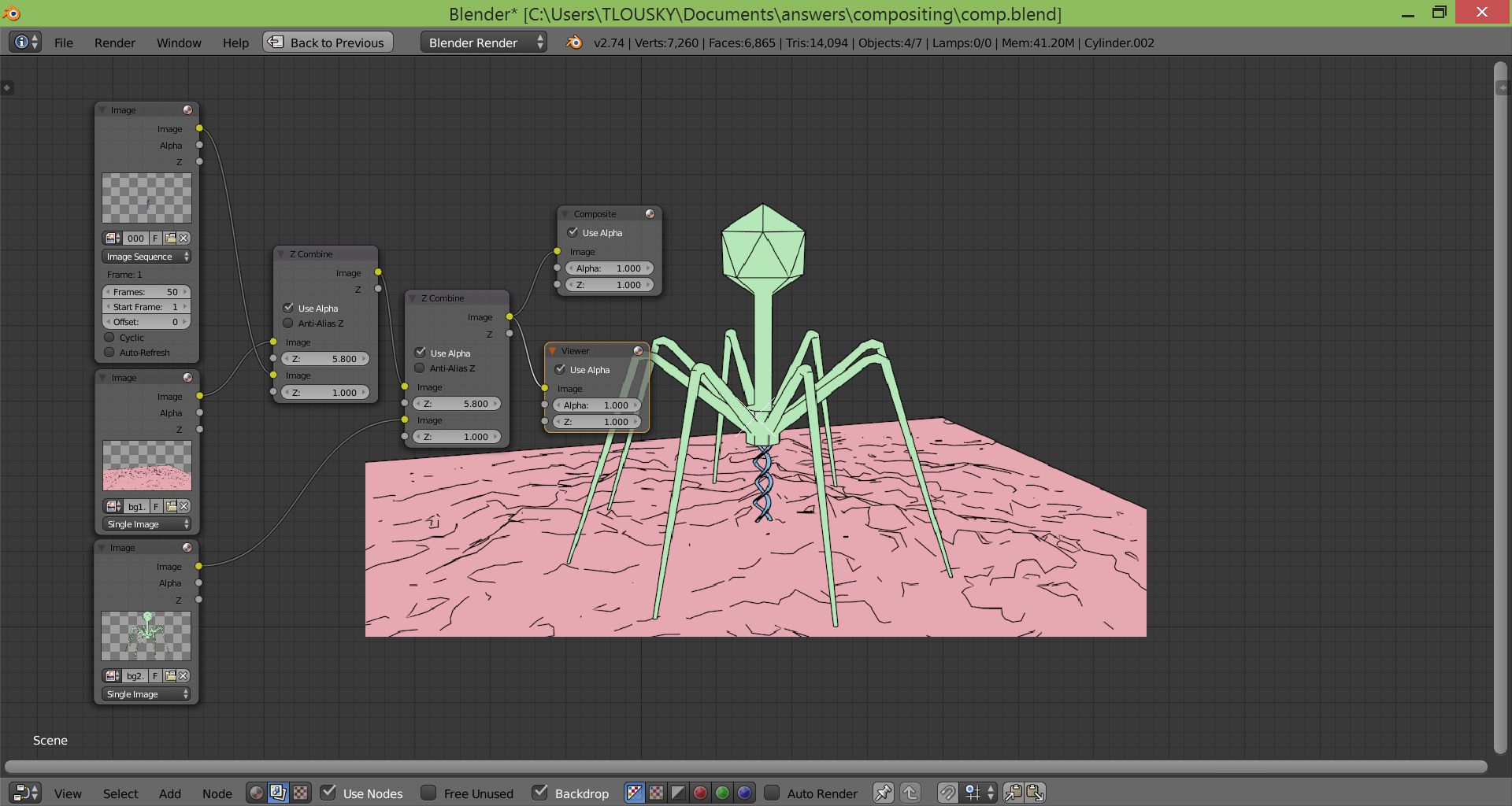Toggle preview sphere icon on Composite node
Image resolution: width=1512 pixels, height=806 pixels.
[x=650, y=213]
